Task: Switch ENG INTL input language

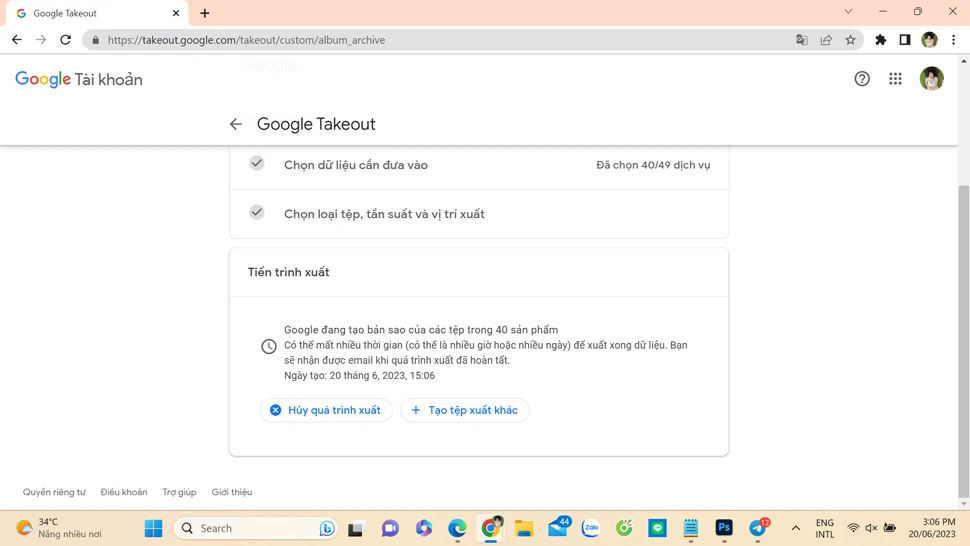Action: [x=825, y=528]
